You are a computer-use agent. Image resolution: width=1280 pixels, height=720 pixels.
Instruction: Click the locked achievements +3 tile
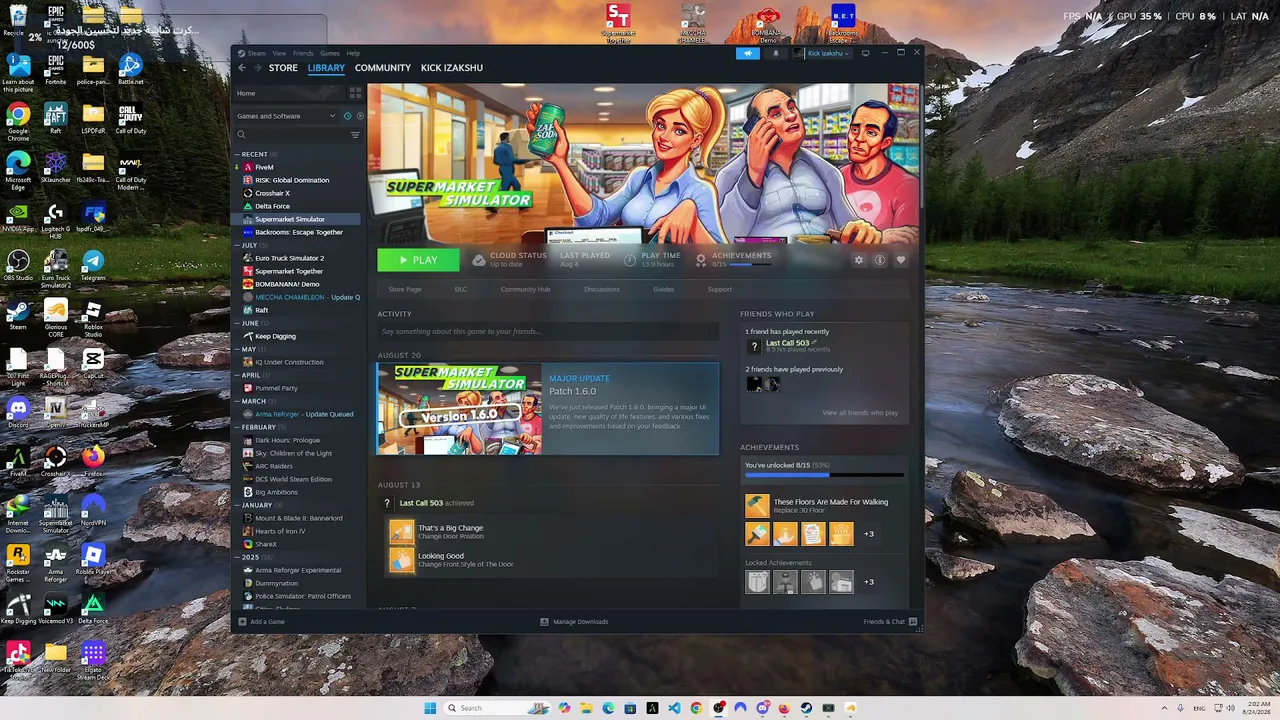869,582
